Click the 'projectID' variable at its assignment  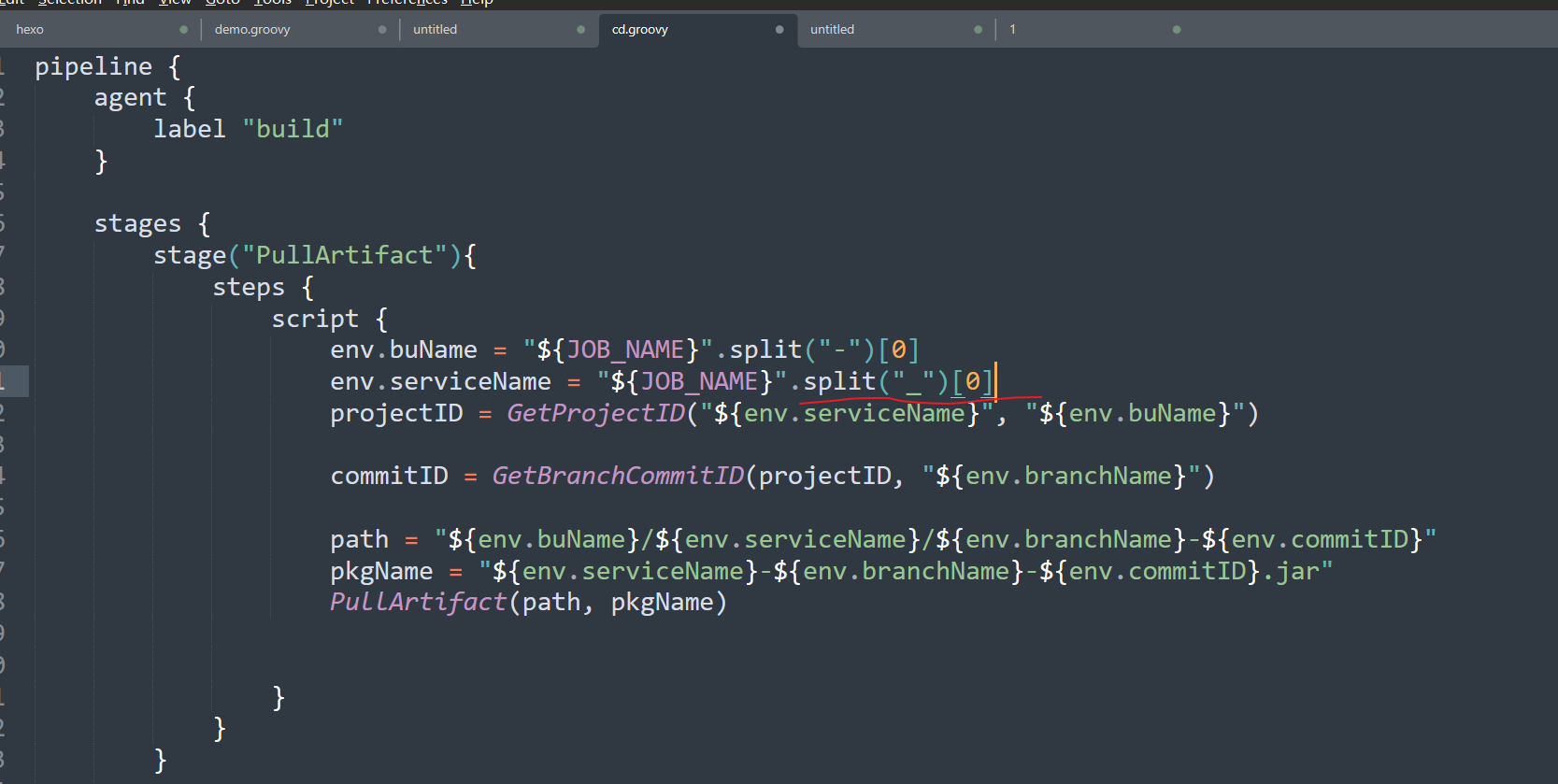click(x=396, y=413)
